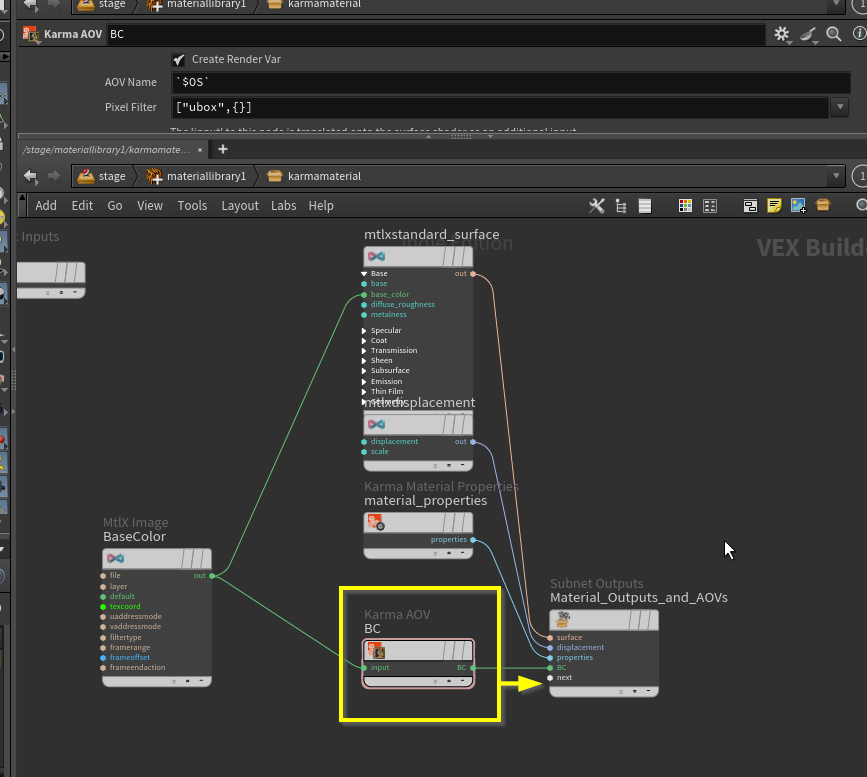The height and width of the screenshot is (777, 867).
Task: Open the Edit menu
Action: (x=82, y=206)
